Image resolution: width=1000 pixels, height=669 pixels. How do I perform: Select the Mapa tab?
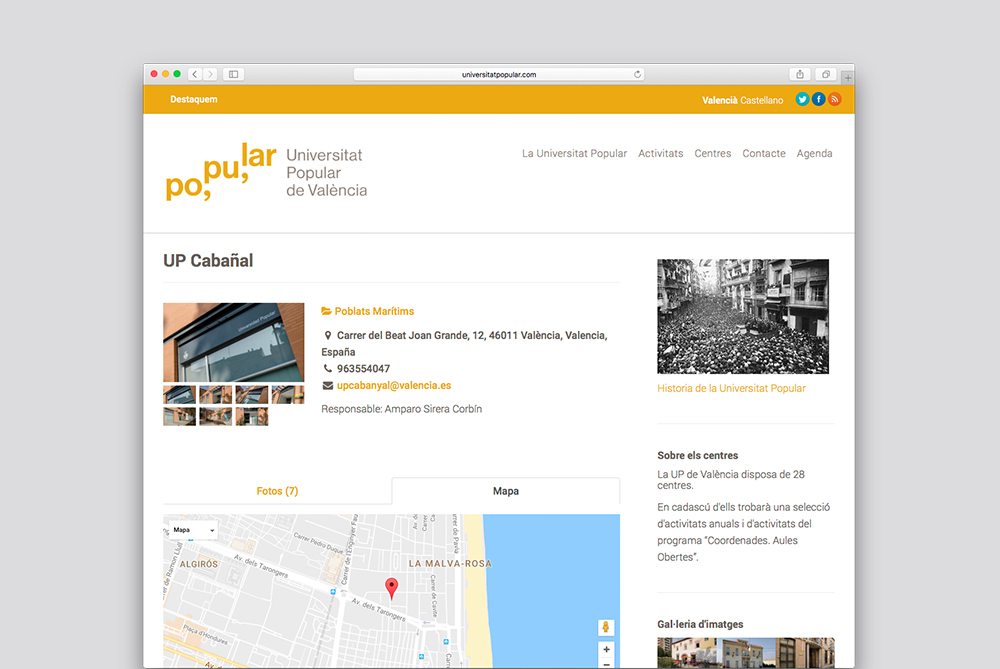tap(506, 491)
